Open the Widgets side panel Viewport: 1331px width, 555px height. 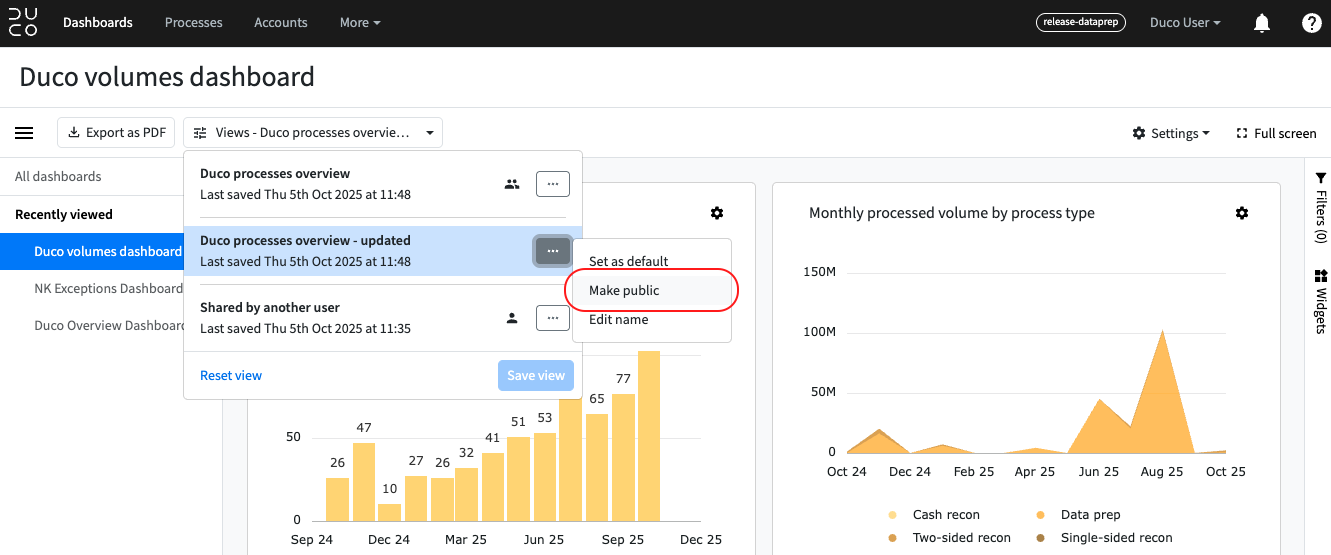tap(1320, 301)
